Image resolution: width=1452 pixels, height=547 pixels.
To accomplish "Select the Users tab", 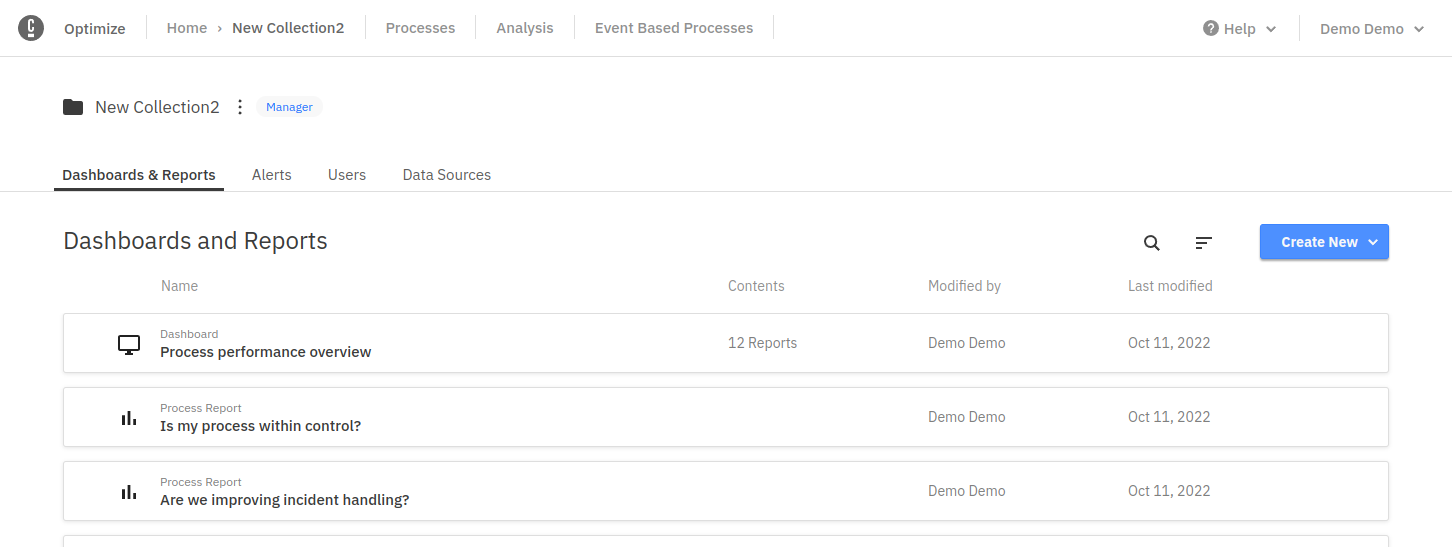I will click(x=347, y=175).
